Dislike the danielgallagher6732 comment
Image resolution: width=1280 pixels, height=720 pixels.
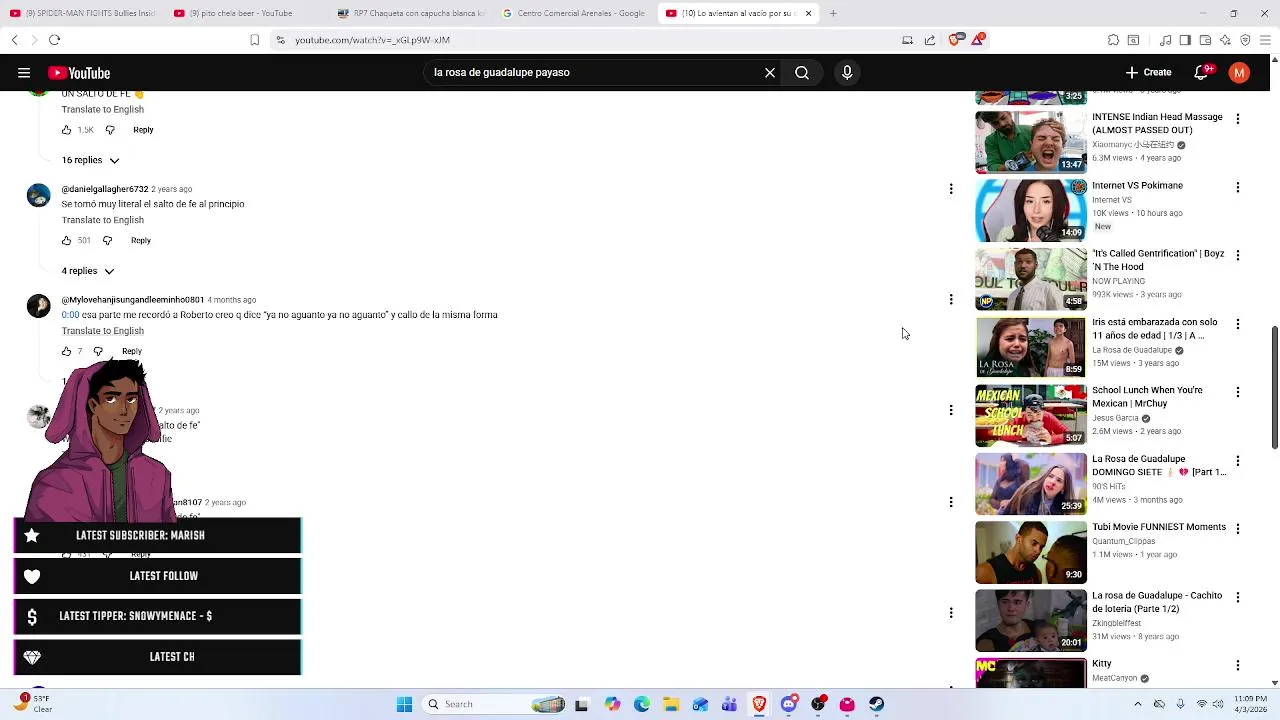coord(107,241)
